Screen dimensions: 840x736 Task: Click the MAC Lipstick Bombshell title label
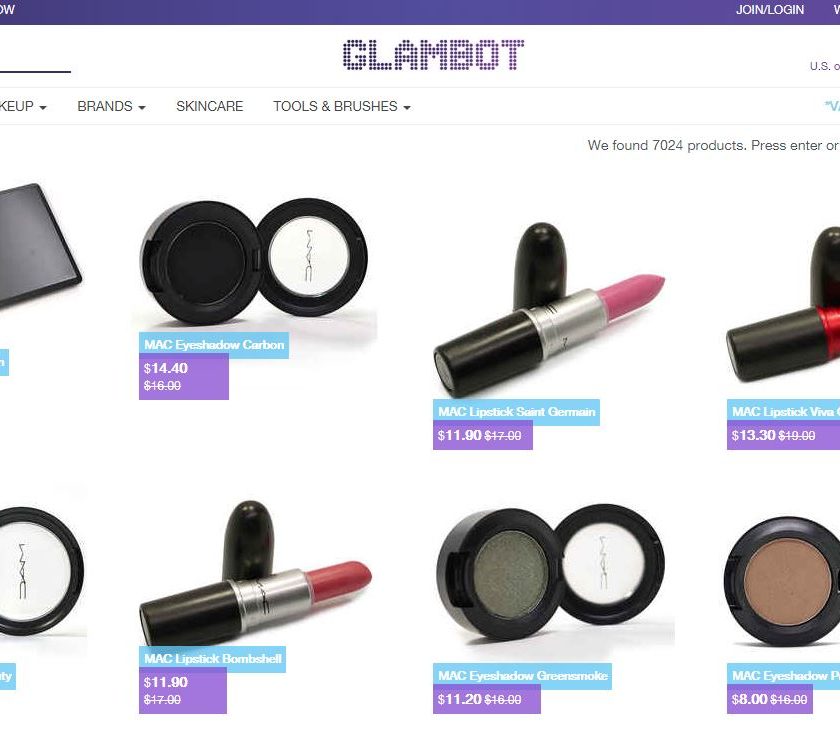(x=212, y=659)
